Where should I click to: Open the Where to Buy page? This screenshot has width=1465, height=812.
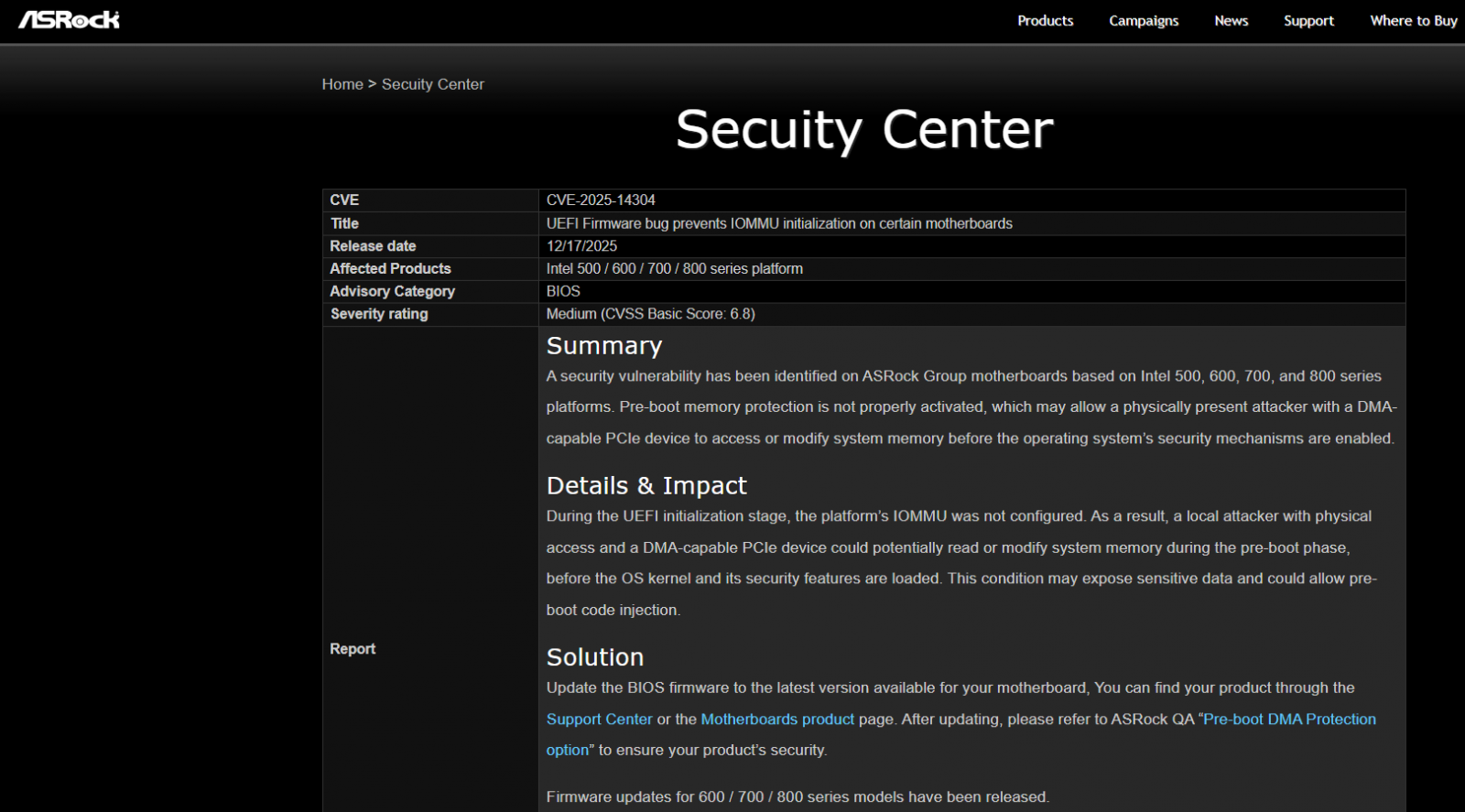(x=1413, y=21)
